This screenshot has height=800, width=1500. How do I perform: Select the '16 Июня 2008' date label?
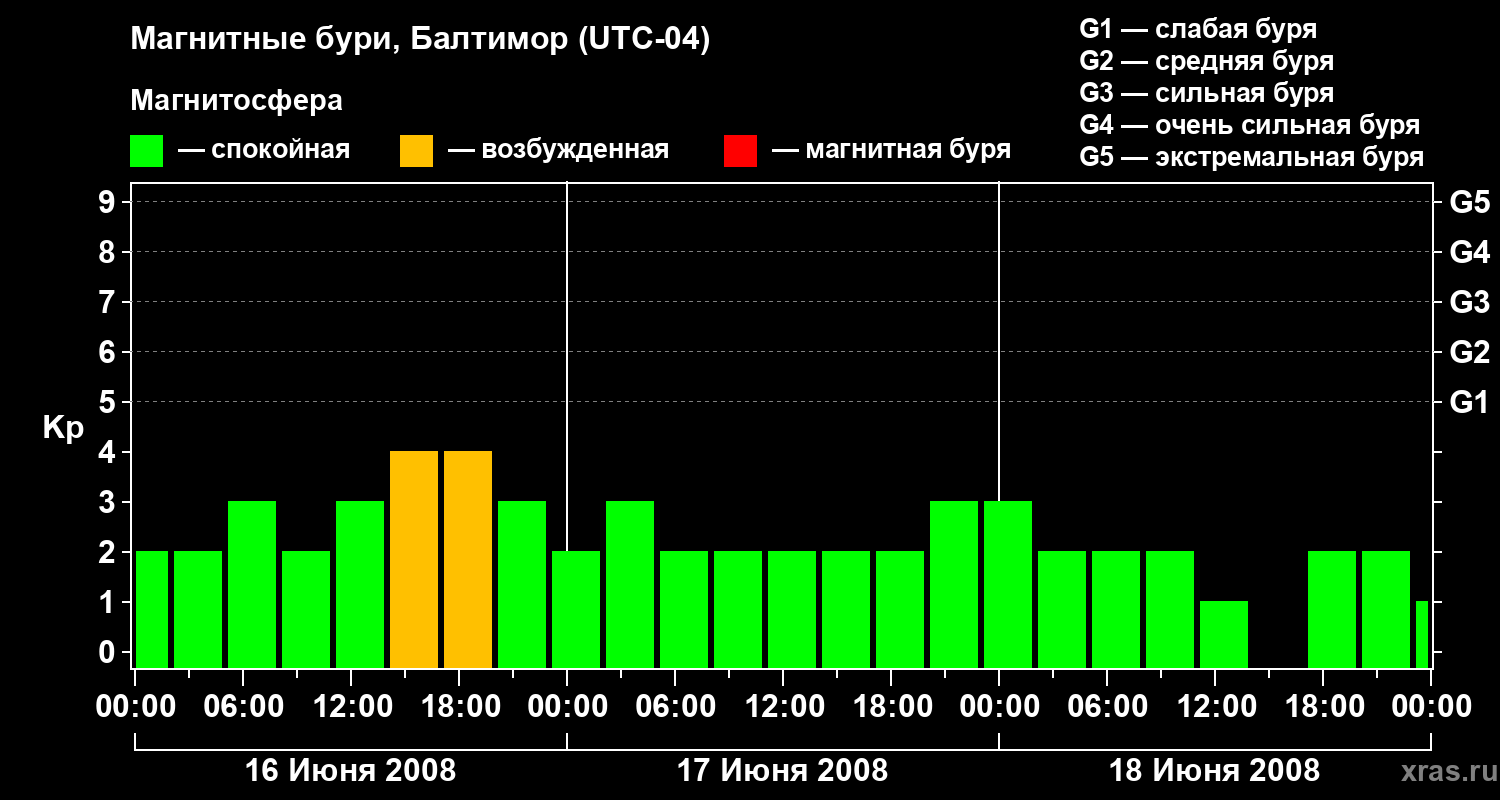(350, 771)
